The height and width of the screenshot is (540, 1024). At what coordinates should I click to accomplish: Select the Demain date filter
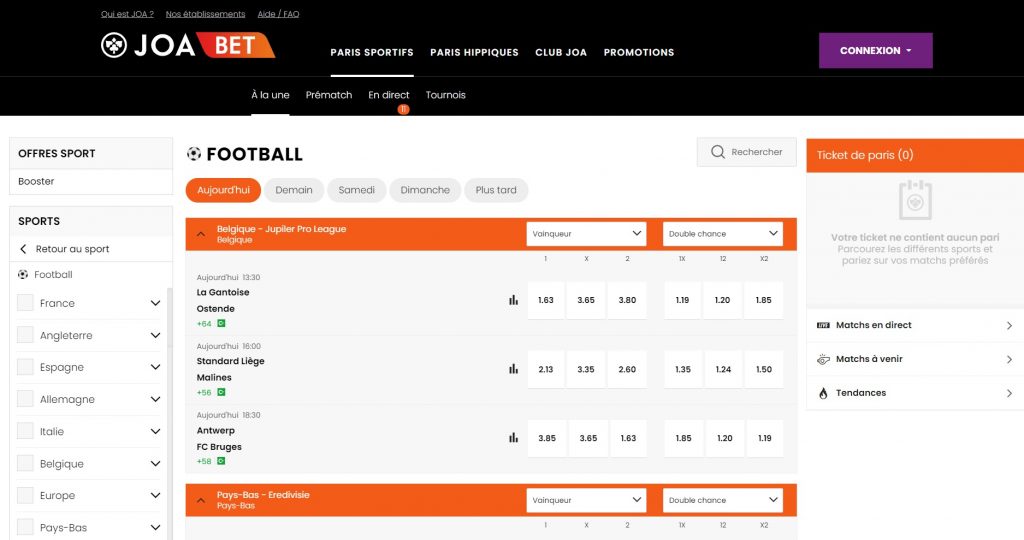pos(294,190)
